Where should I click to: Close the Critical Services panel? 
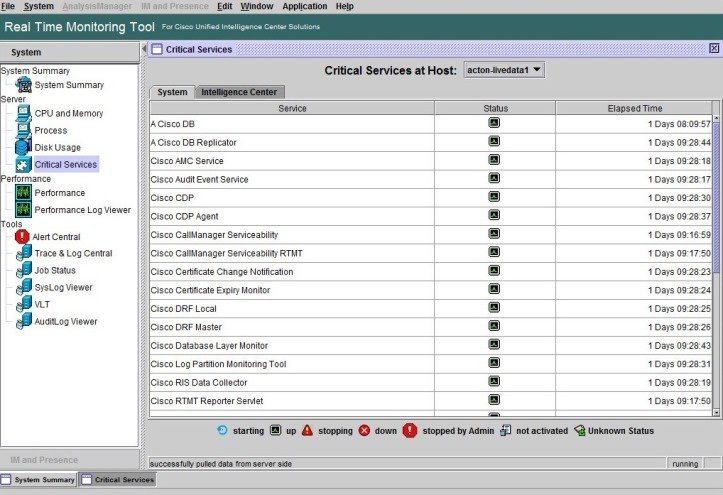pyautogui.click(x=714, y=48)
